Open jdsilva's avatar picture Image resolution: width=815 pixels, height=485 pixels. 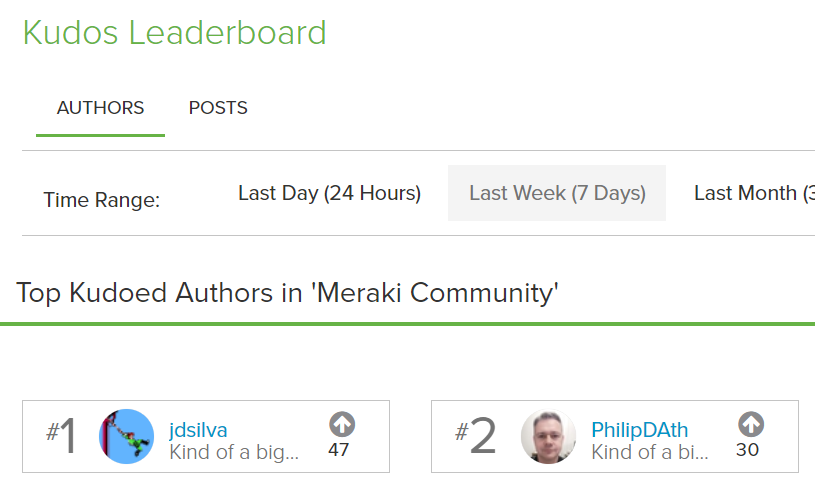(x=126, y=436)
